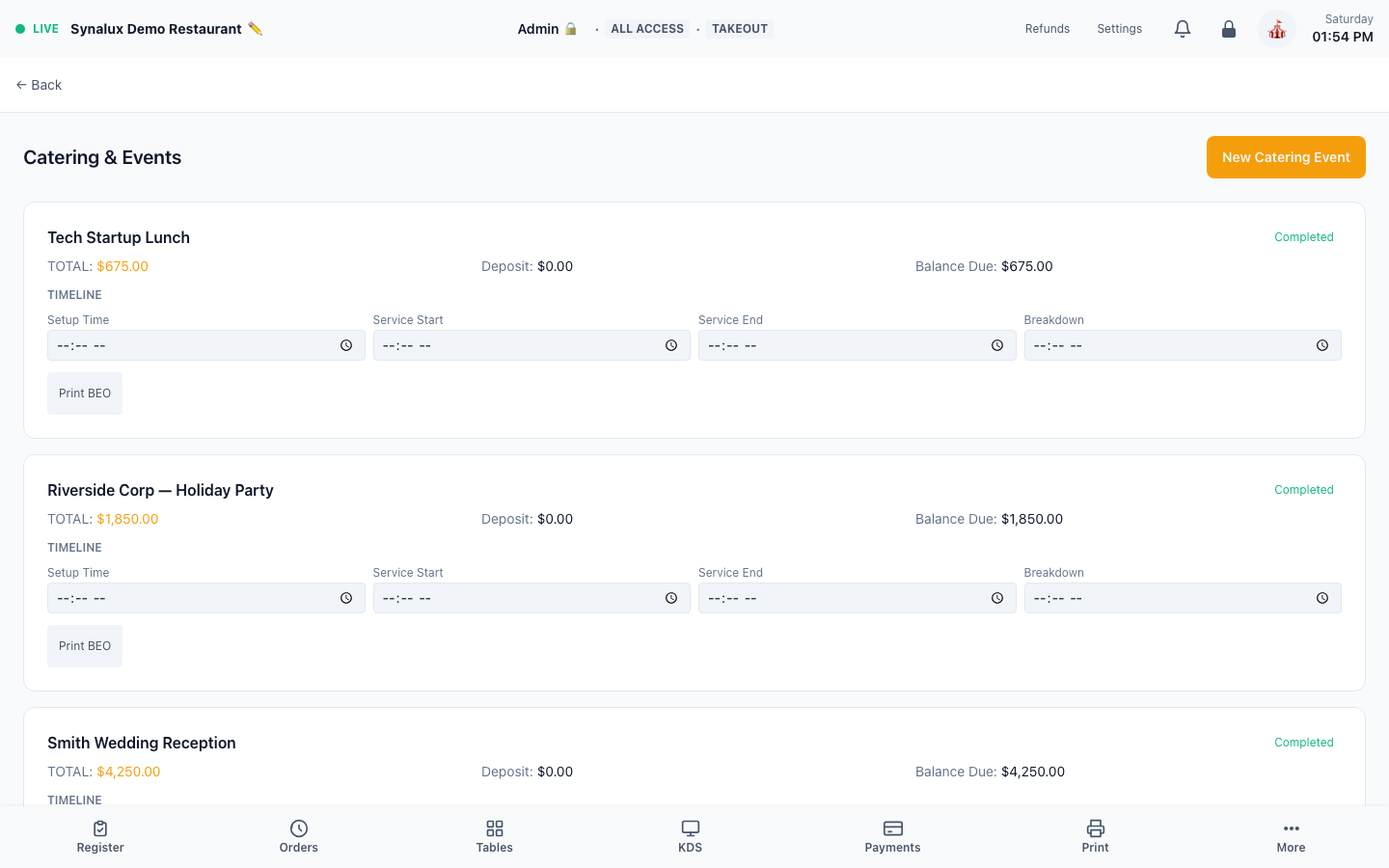
Task: Click the Admin lock icon
Action: tap(571, 29)
